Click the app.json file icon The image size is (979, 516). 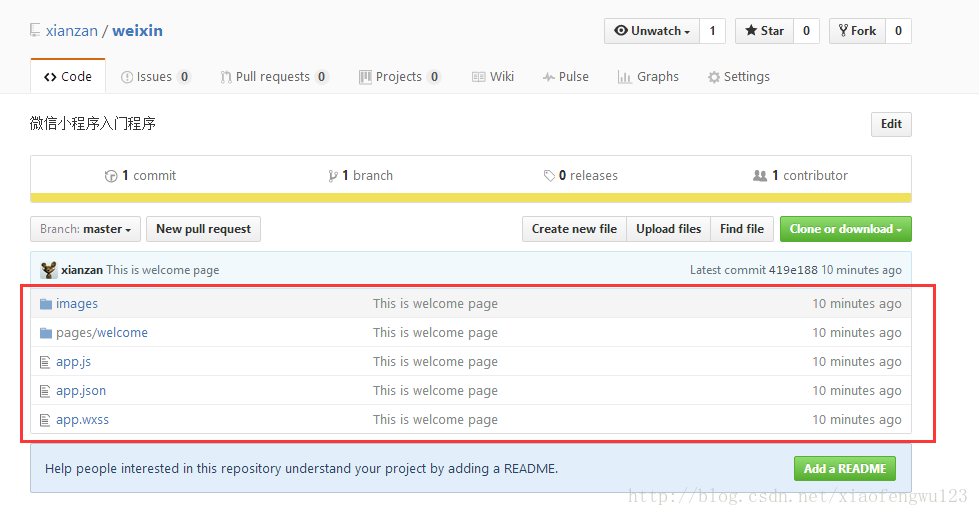tap(45, 391)
